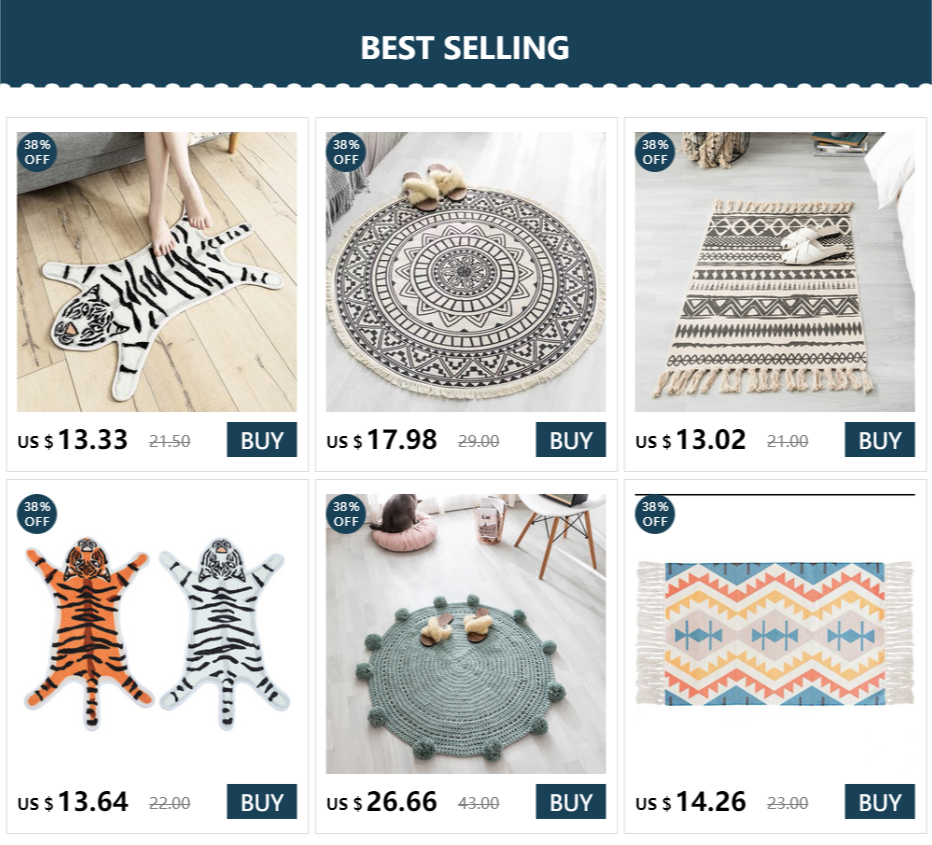Buy the $13.64 orange tiger rug set

(262, 802)
